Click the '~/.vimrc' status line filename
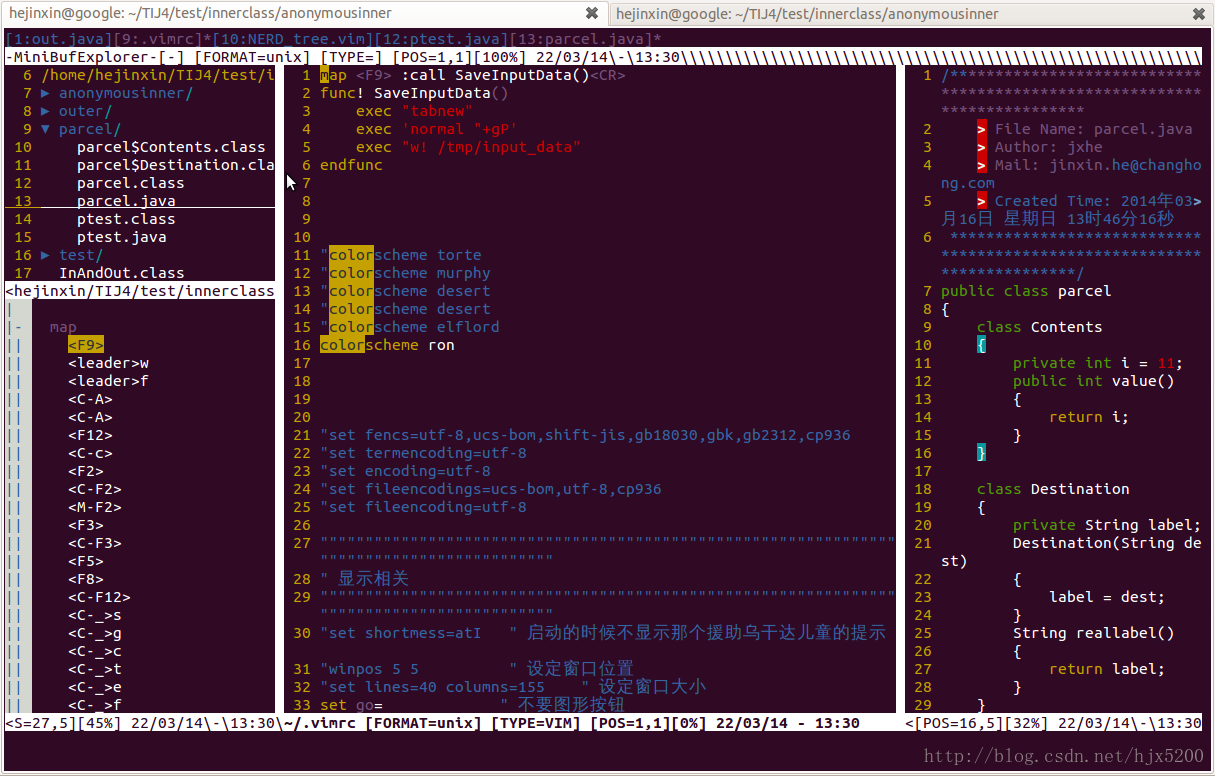The width and height of the screenshot is (1215, 776). coord(321,723)
